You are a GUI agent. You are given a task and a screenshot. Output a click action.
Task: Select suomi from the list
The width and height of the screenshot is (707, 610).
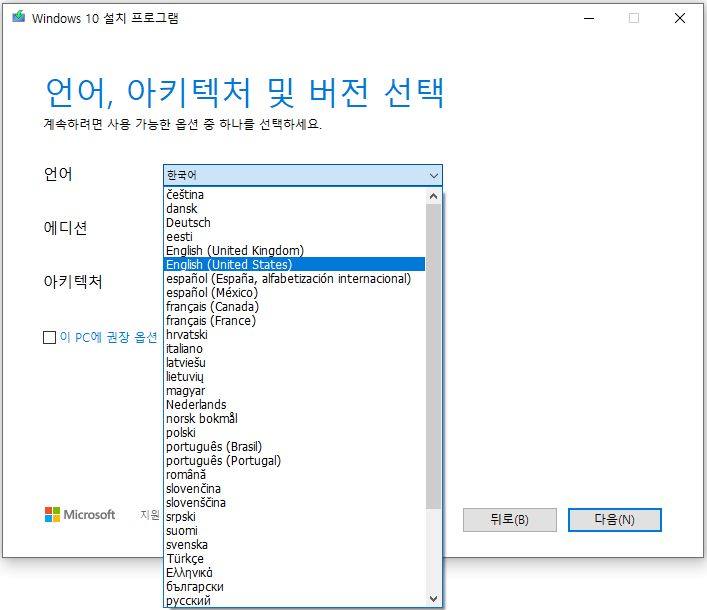click(294, 530)
